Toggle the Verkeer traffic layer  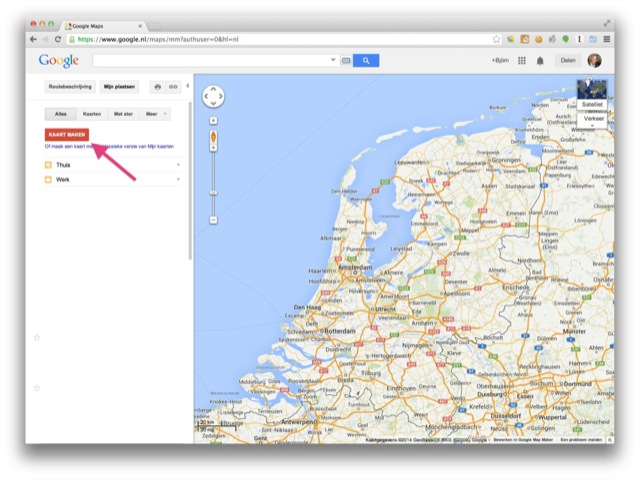tap(593, 118)
